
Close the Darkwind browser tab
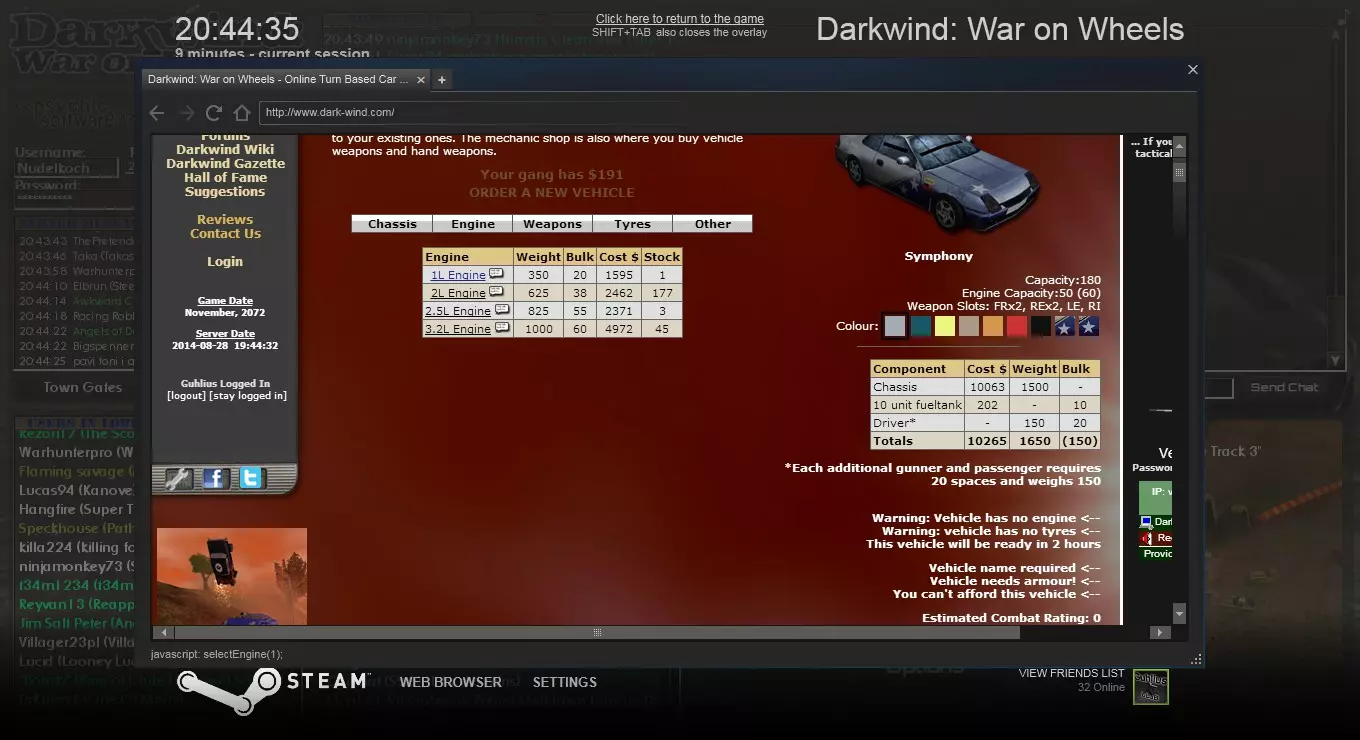point(420,80)
